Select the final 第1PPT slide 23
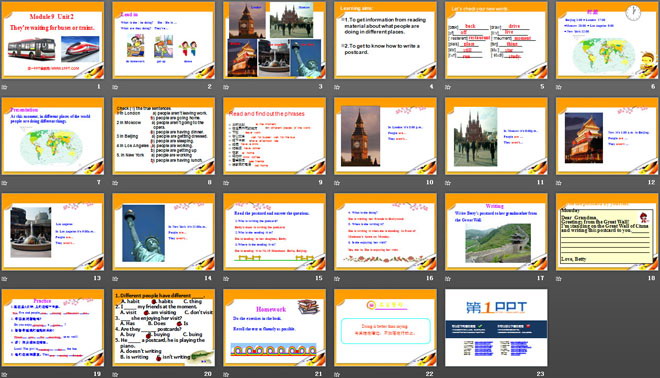 pyautogui.click(x=496, y=327)
